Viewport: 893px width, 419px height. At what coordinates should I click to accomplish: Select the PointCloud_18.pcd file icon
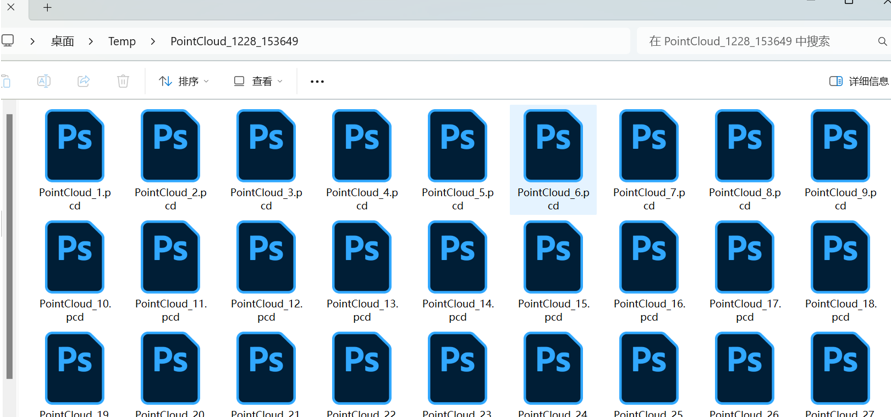coord(840,257)
